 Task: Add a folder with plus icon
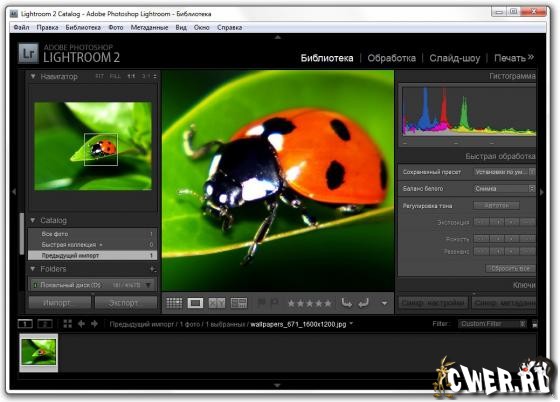coord(152,269)
